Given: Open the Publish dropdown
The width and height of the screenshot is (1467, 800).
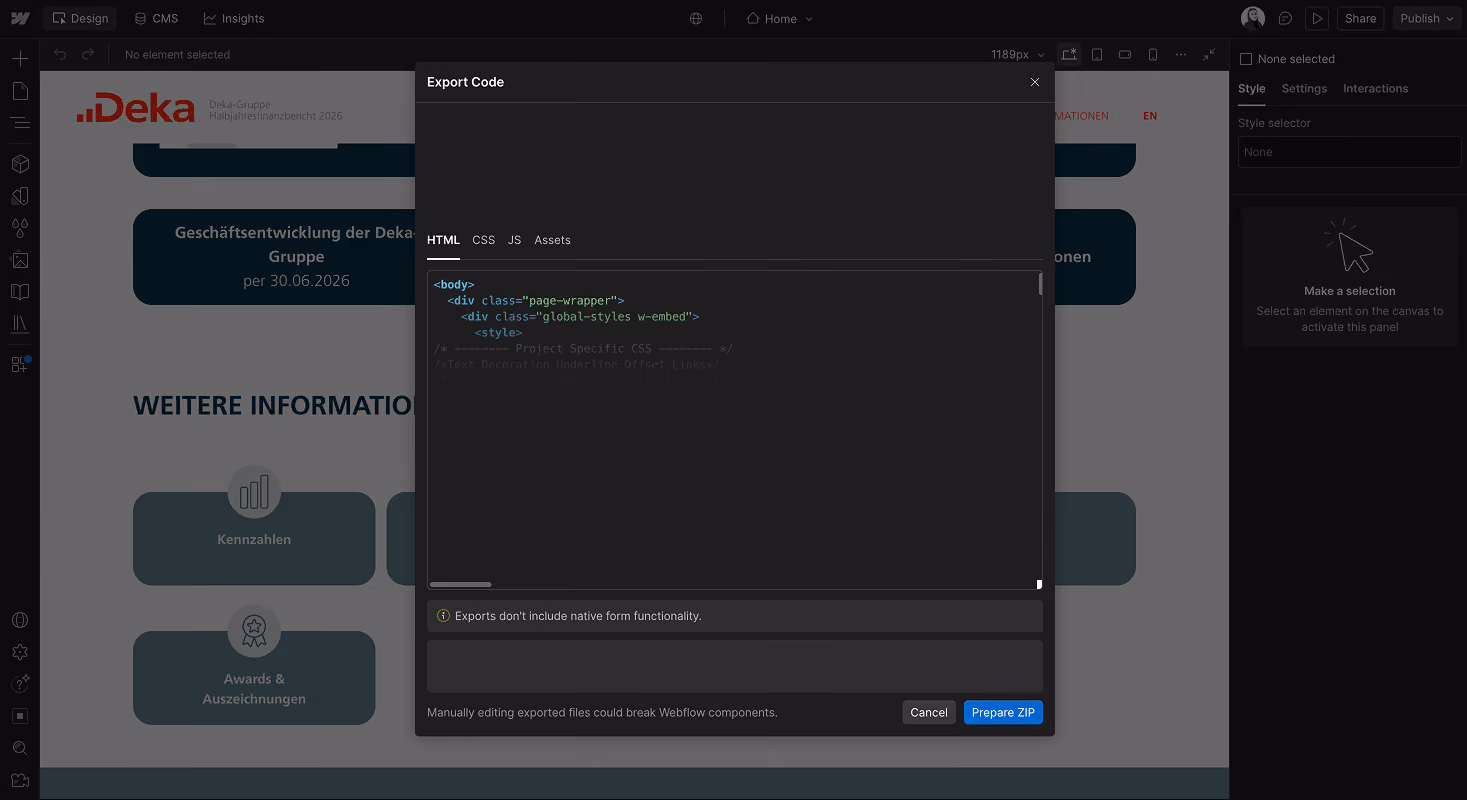Looking at the screenshot, I should pyautogui.click(x=1427, y=19).
